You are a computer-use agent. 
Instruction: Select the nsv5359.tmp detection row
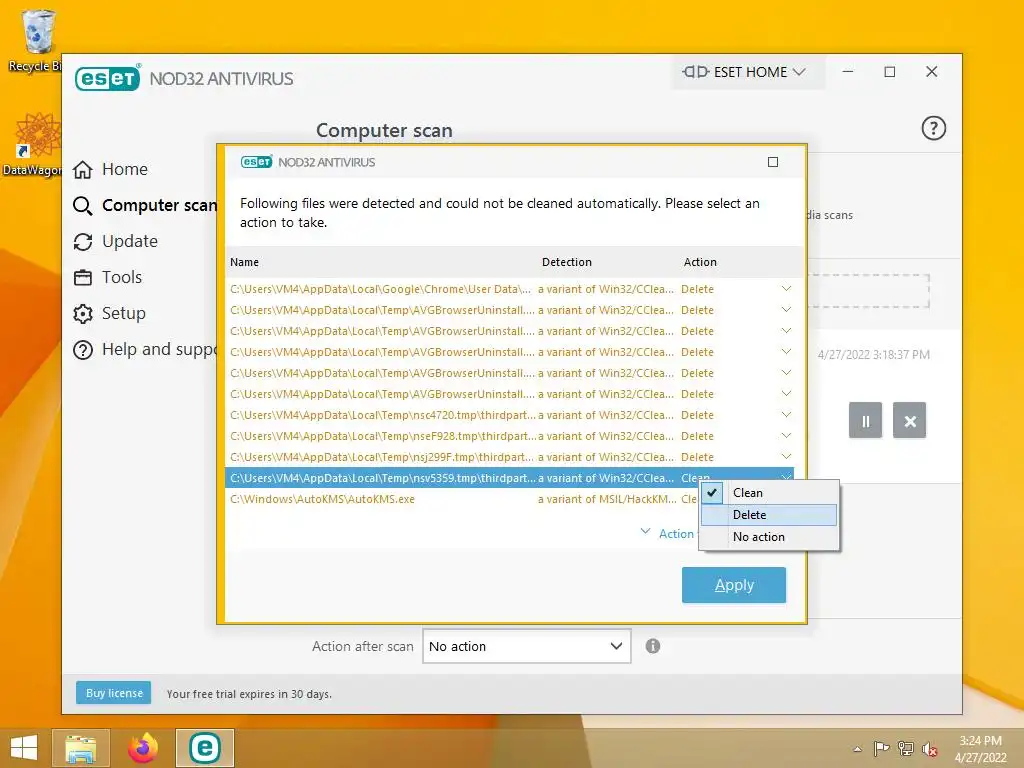click(509, 478)
